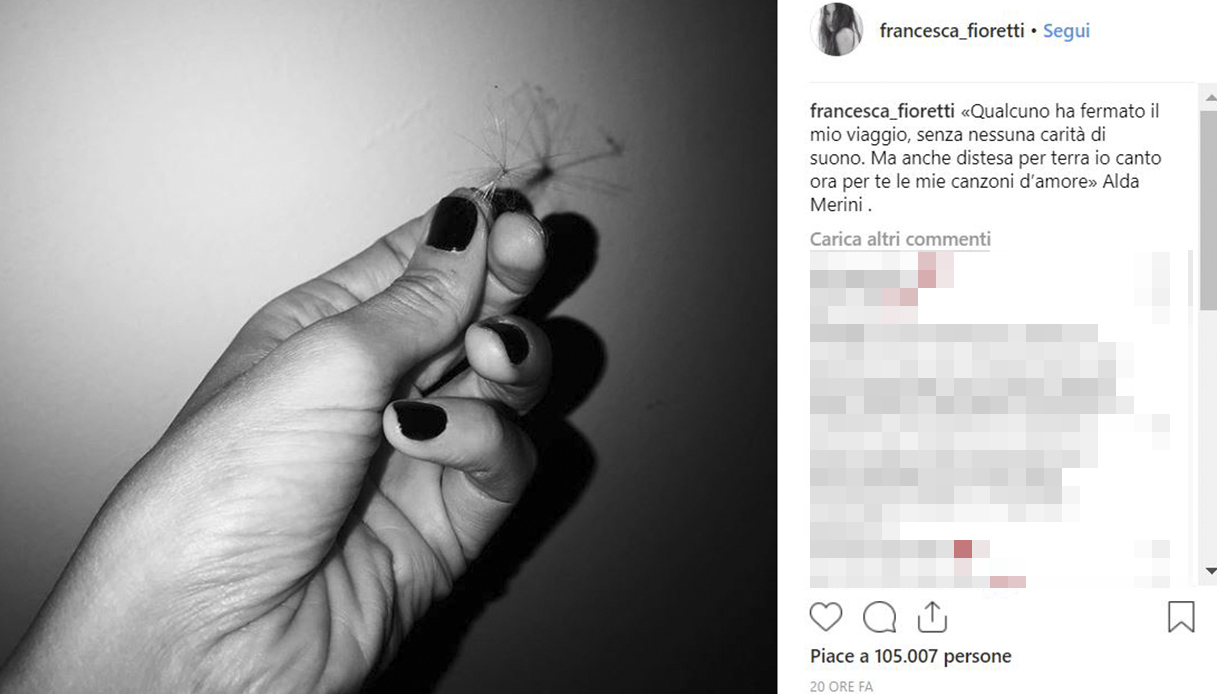The width and height of the screenshot is (1217, 694).
Task: Share the post using the upload arrow icon
Action: pos(932,616)
